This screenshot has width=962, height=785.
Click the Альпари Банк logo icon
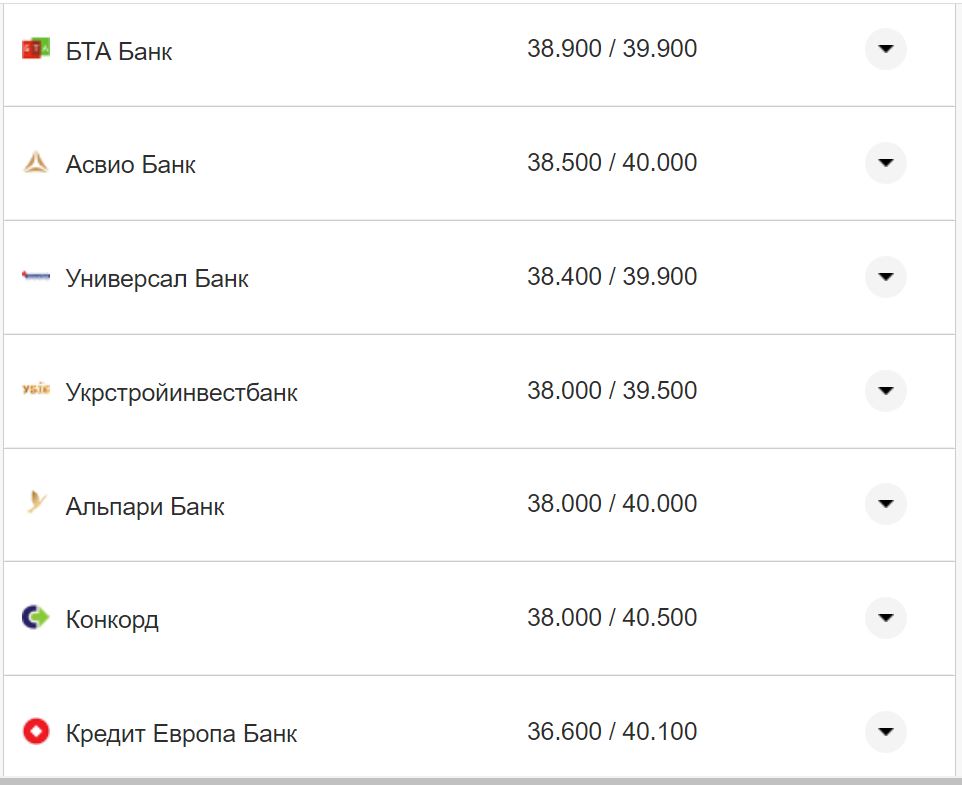tap(36, 504)
